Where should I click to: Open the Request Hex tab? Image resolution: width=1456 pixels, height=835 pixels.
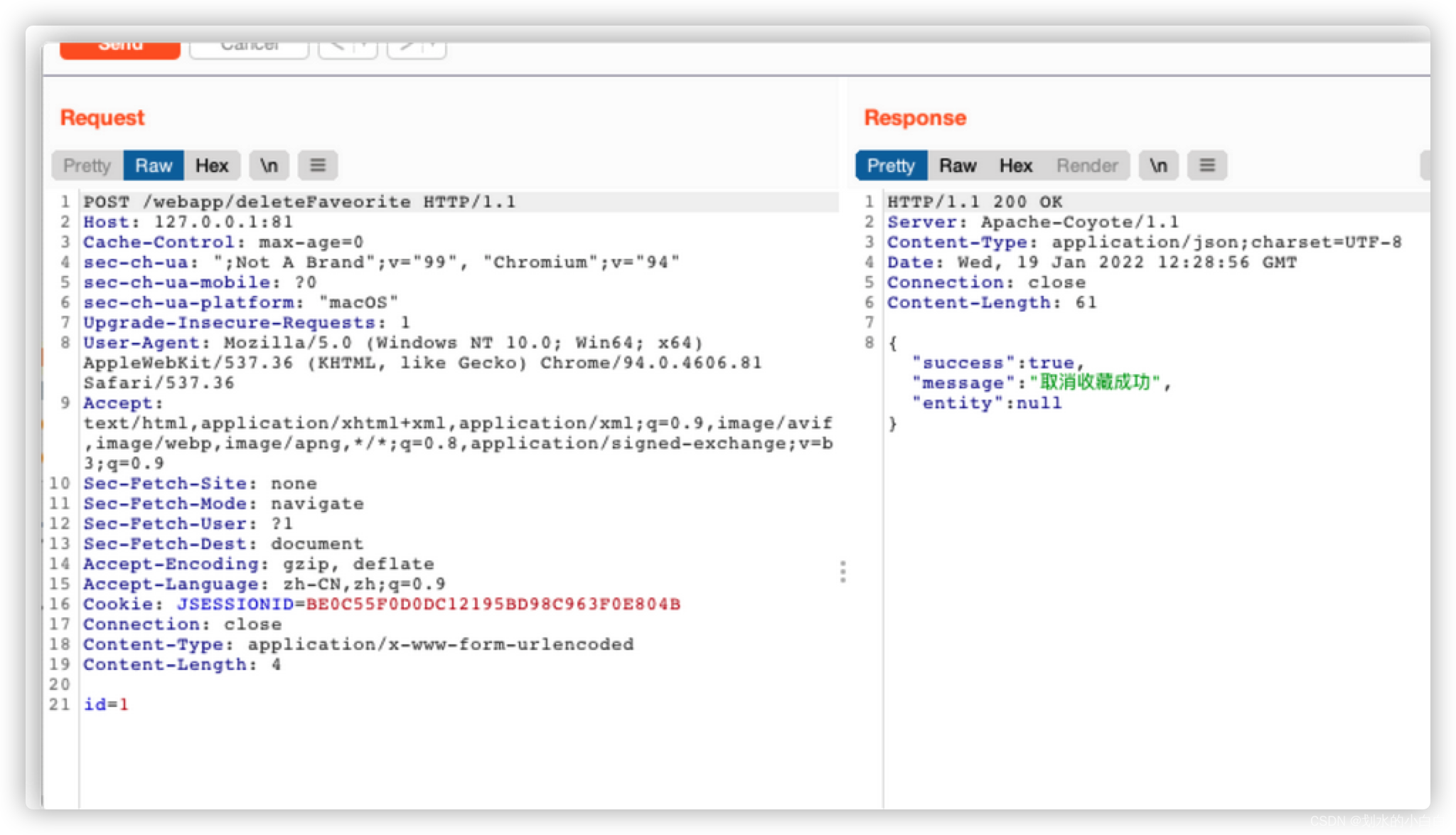click(x=212, y=166)
